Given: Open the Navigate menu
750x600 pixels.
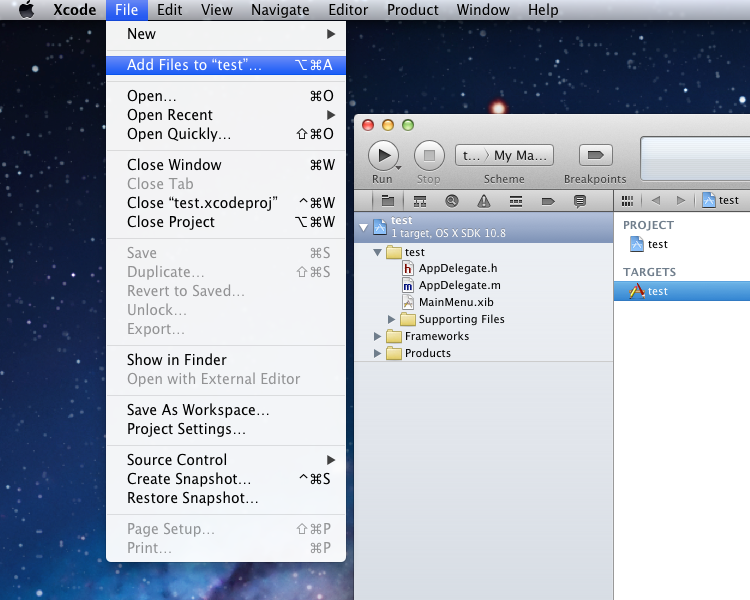Looking at the screenshot, I should click(x=280, y=10).
